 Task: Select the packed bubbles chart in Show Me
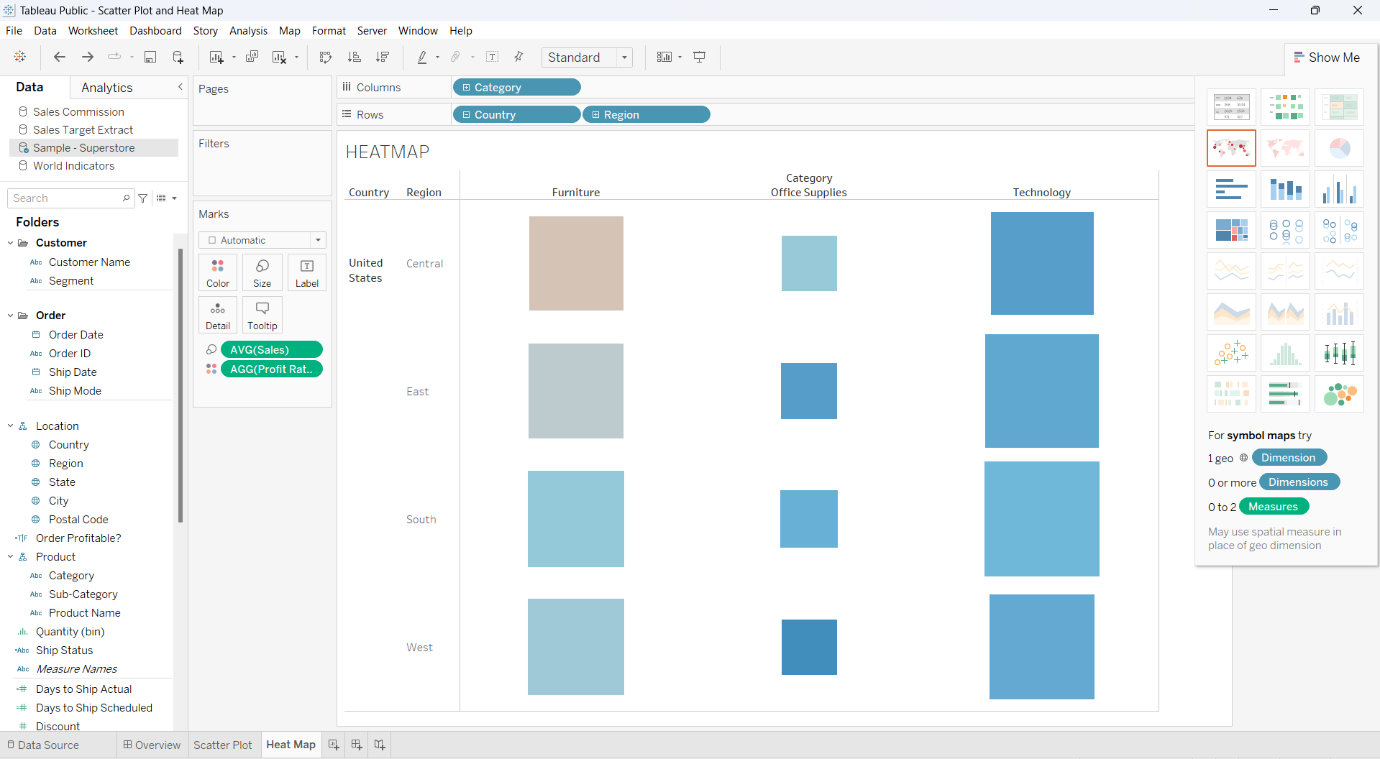(1339, 393)
